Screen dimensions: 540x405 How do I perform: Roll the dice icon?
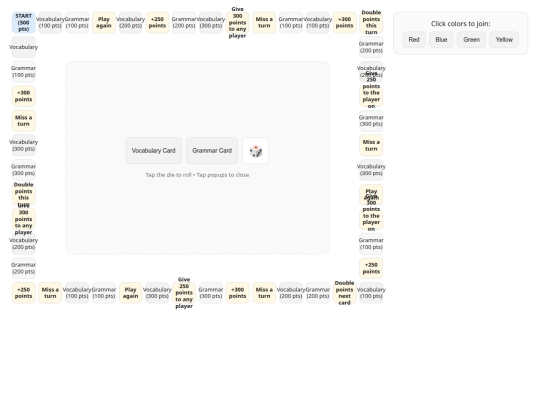pos(256,151)
